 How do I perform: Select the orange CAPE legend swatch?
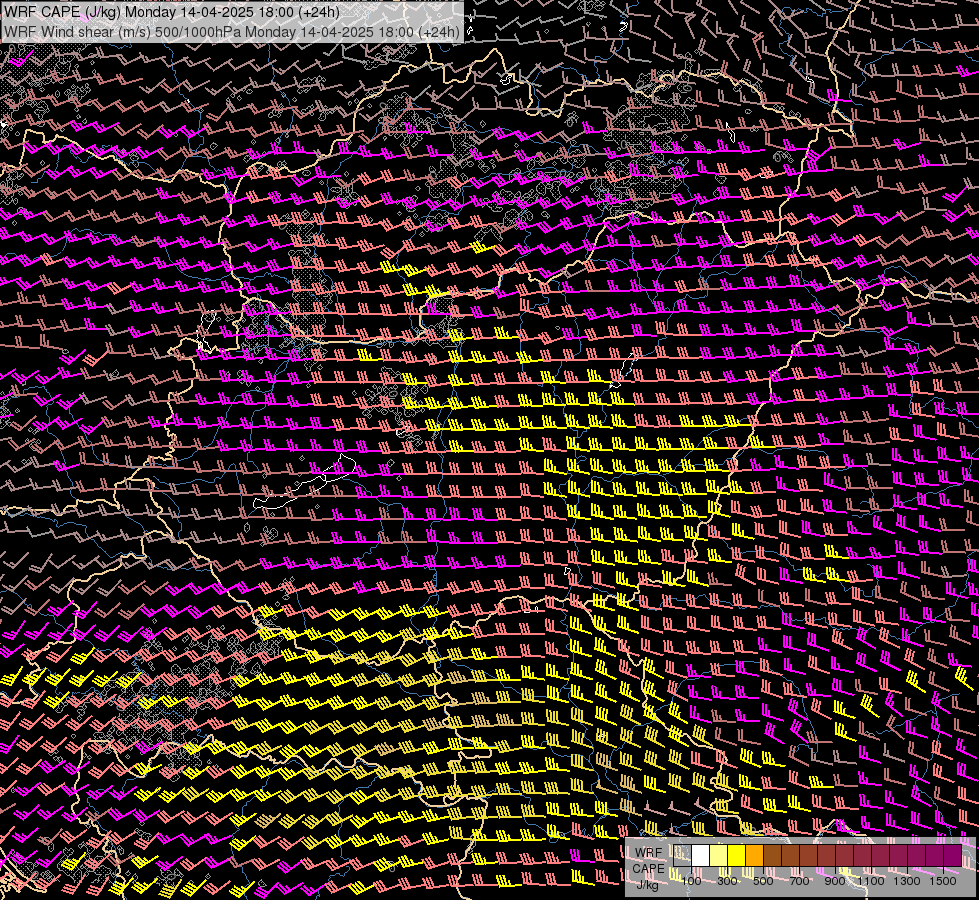coord(754,855)
